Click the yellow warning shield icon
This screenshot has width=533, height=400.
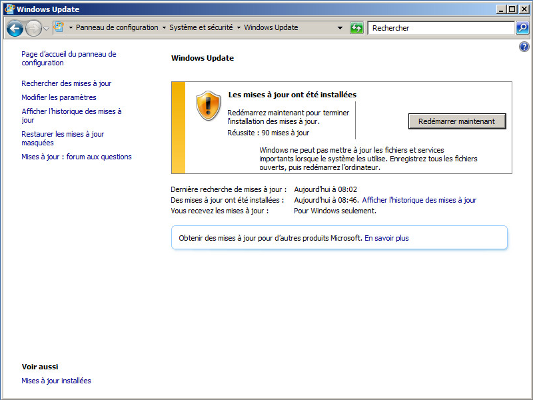(208, 106)
